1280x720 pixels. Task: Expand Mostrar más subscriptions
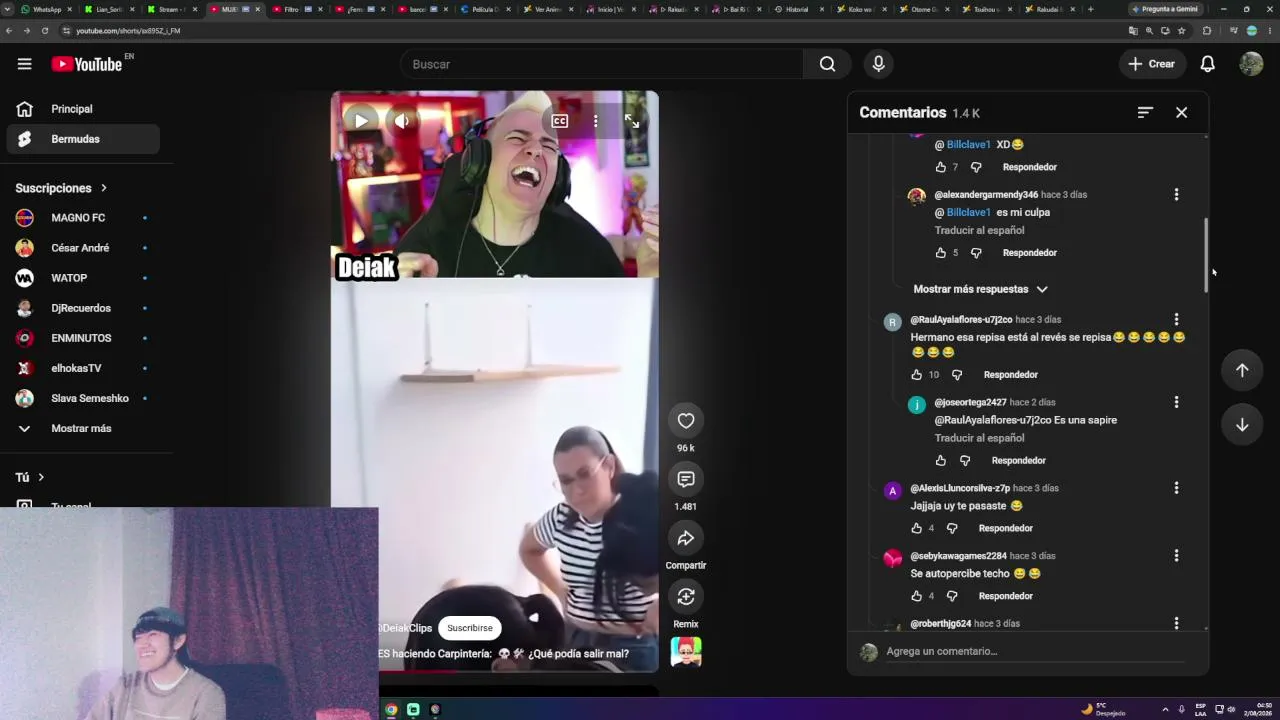click(x=83, y=428)
